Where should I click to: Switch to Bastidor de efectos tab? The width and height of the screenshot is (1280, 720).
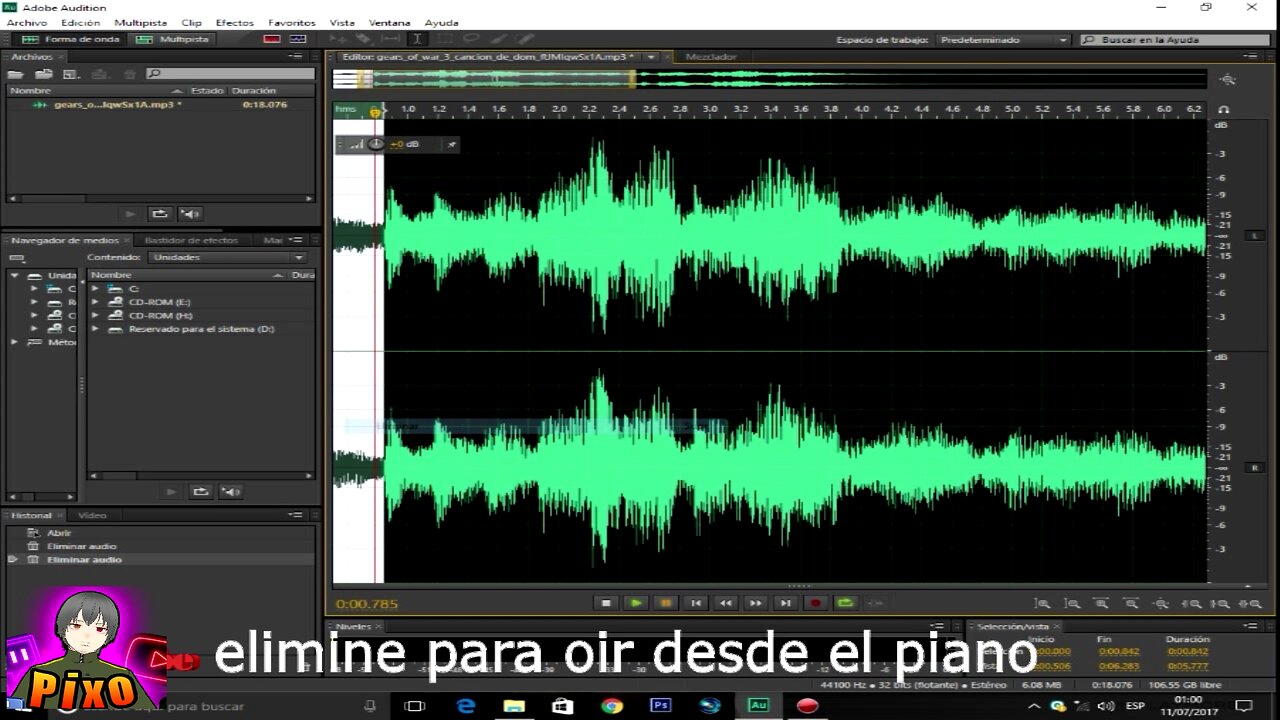(191, 240)
